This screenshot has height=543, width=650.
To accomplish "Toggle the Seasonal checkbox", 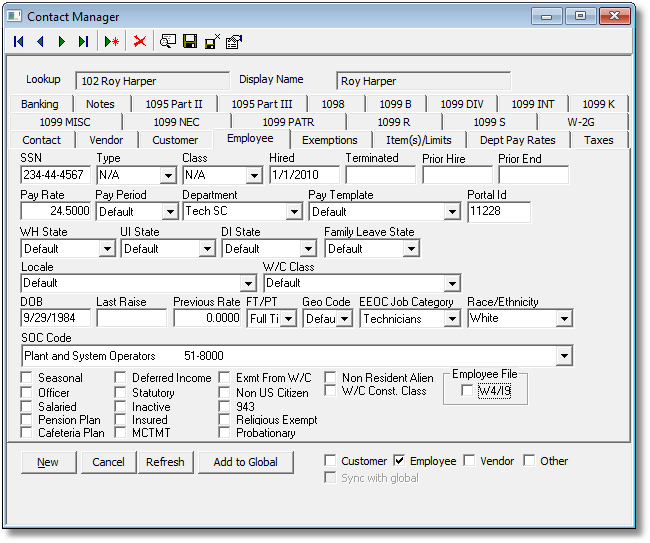I will (x=27, y=378).
